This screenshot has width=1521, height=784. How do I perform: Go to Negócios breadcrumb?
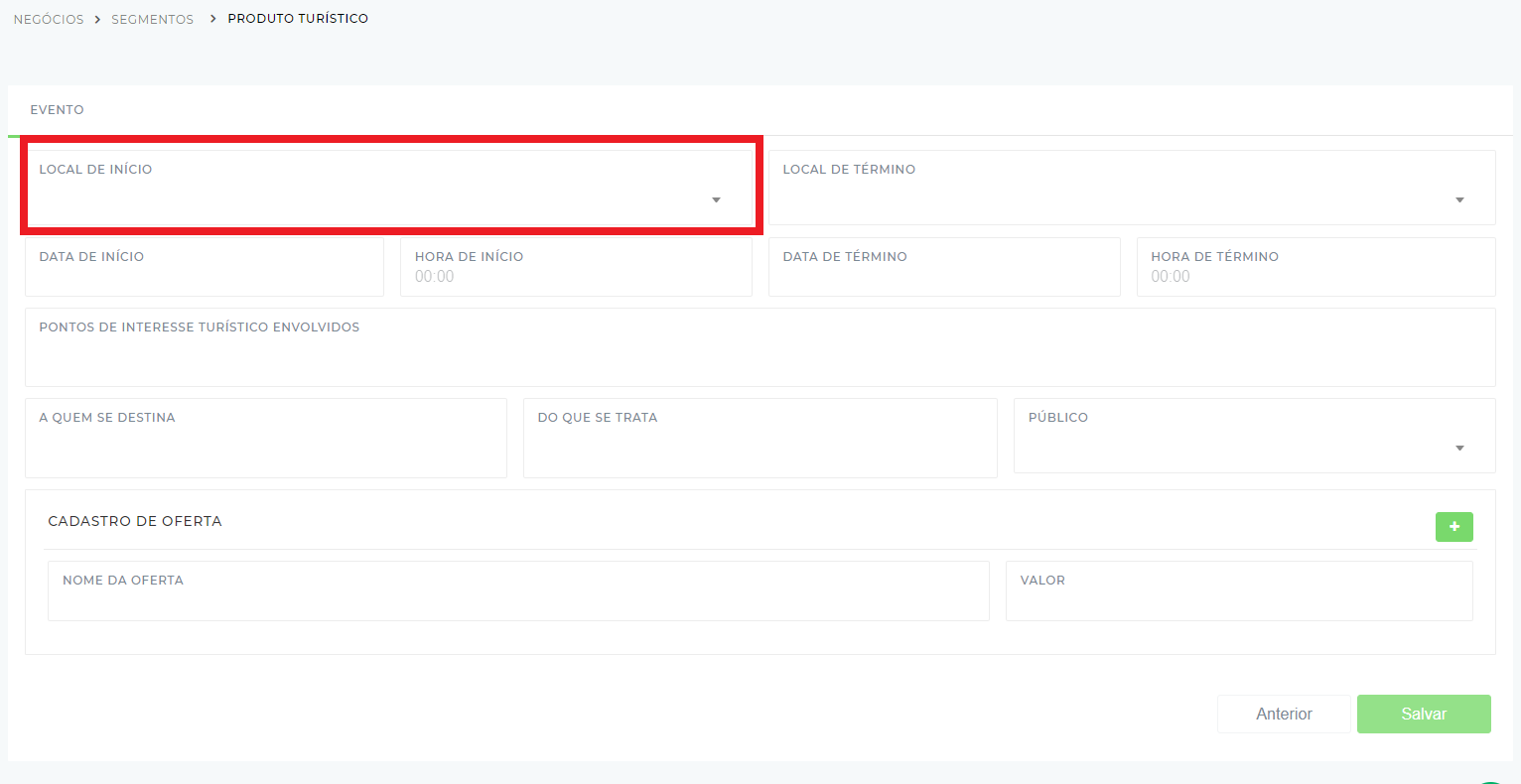point(49,20)
